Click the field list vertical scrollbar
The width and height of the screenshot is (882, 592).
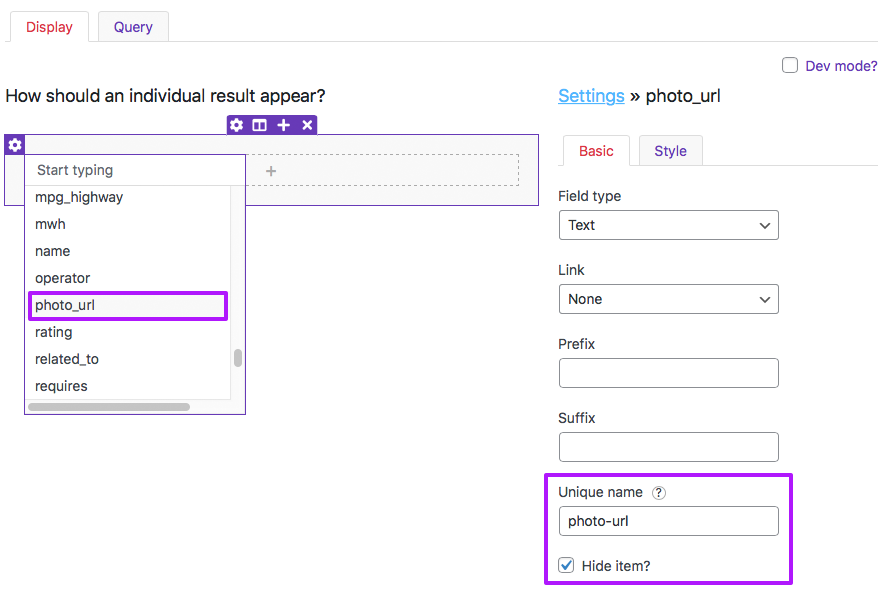(x=238, y=358)
